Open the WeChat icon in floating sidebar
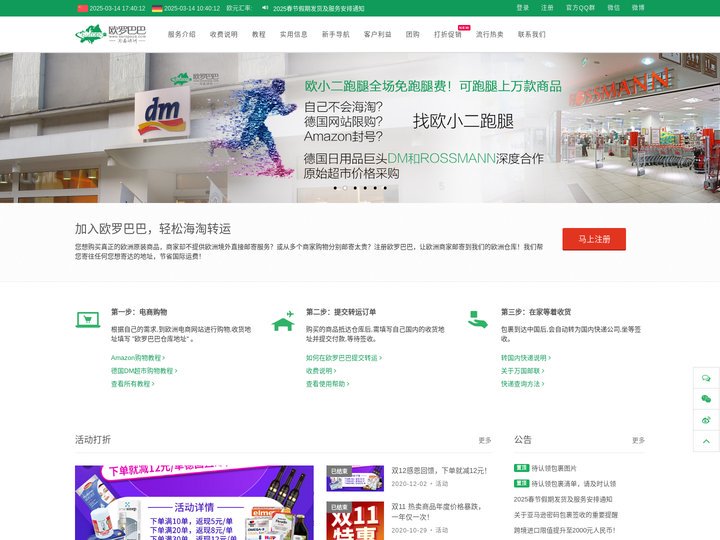 (x=706, y=399)
